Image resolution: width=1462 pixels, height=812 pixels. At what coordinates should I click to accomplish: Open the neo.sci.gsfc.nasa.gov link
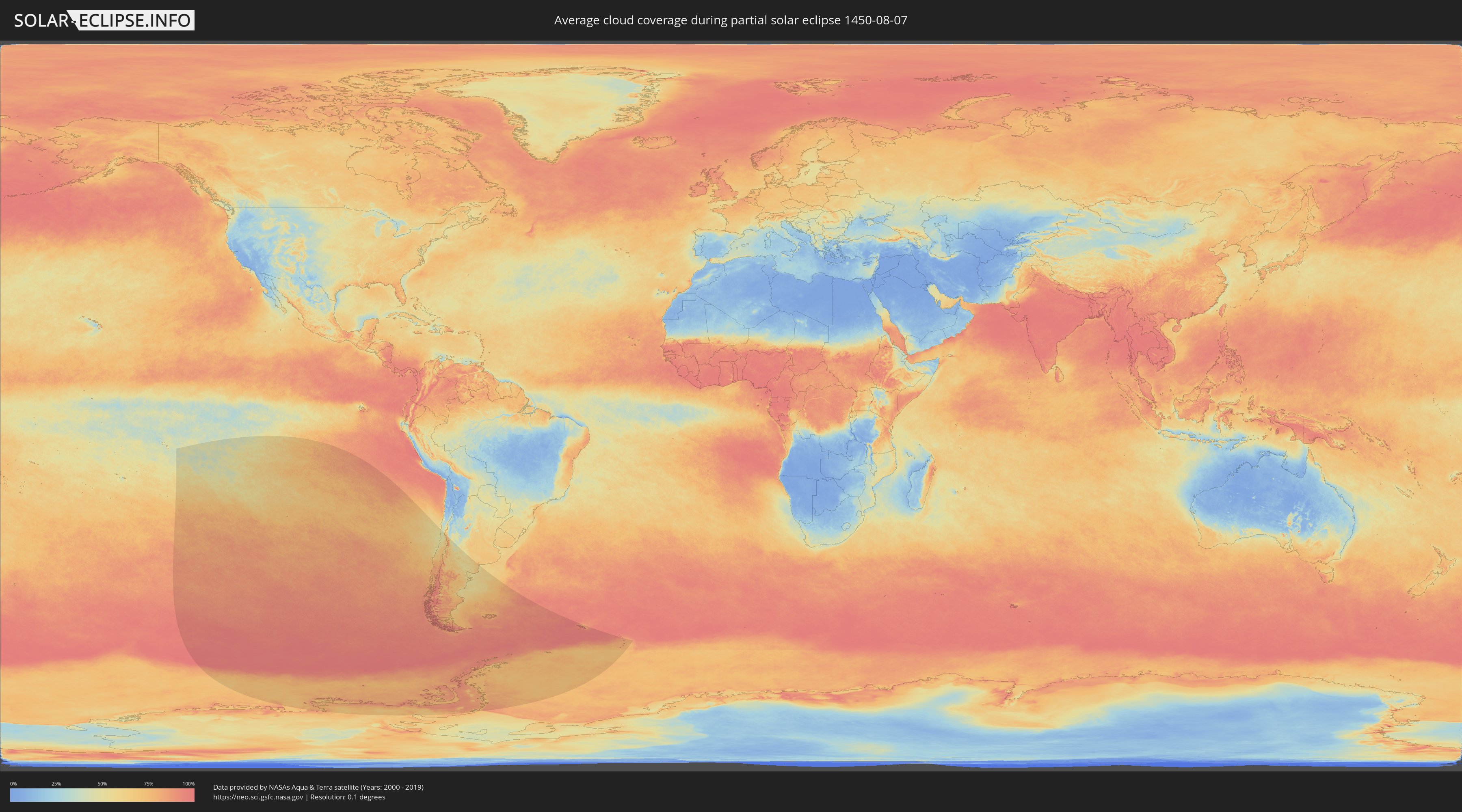point(258,797)
